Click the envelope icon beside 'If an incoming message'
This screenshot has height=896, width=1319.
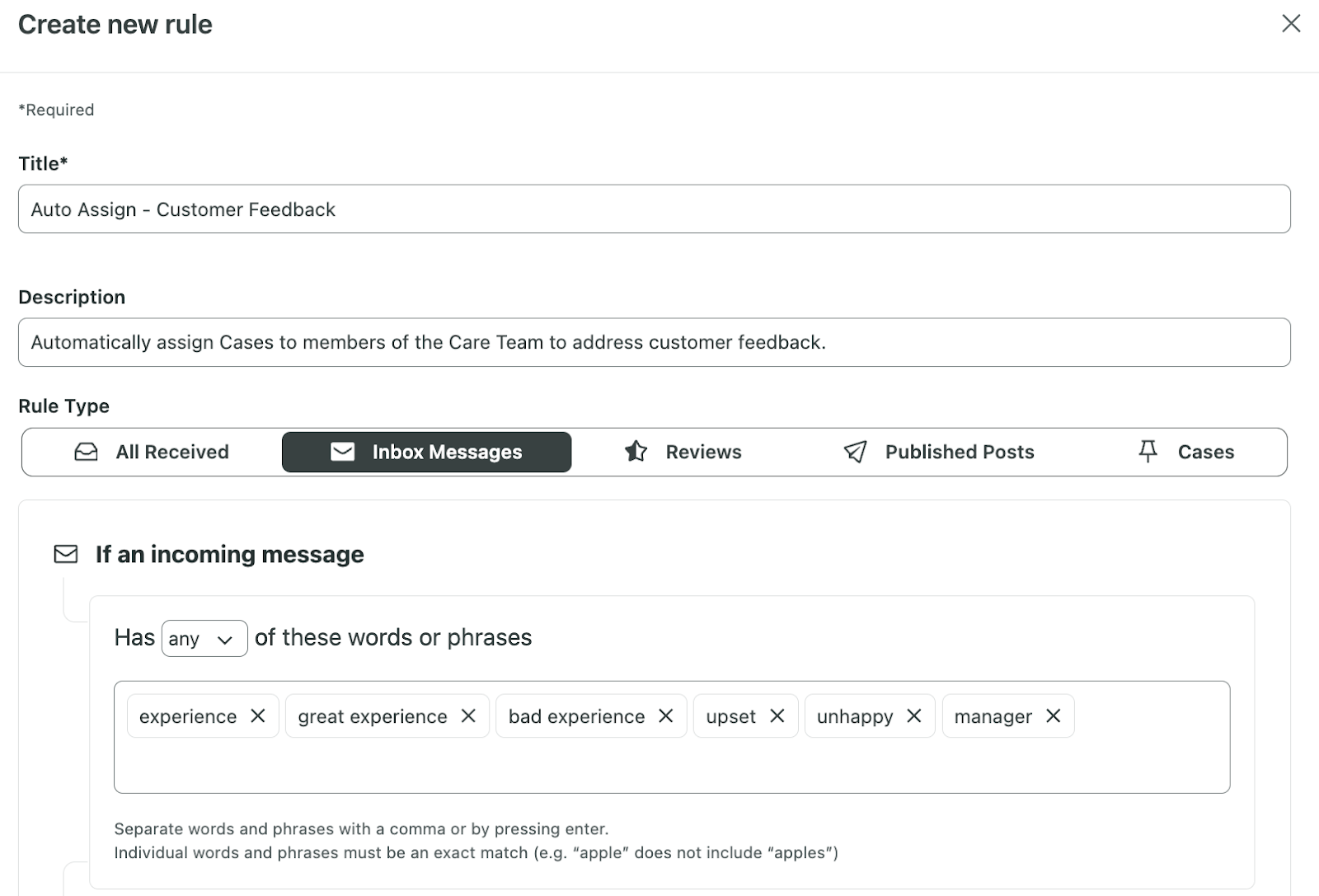click(66, 554)
